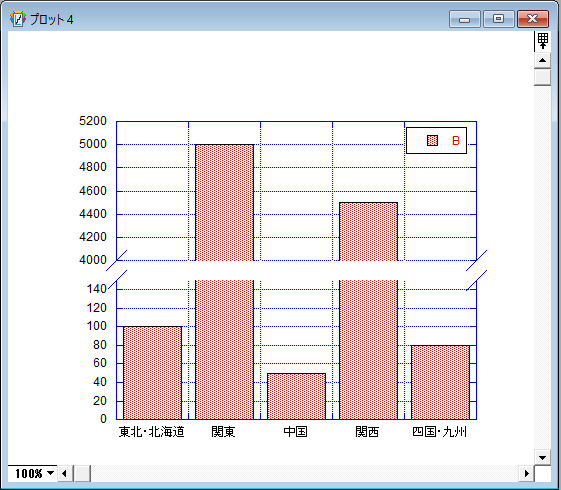Image resolution: width=561 pixels, height=490 pixels.
Task: Click the 関西 axis label
Action: click(367, 432)
